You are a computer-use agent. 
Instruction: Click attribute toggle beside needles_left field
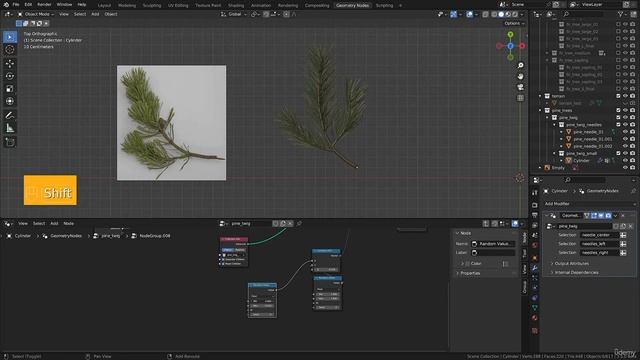[623, 244]
